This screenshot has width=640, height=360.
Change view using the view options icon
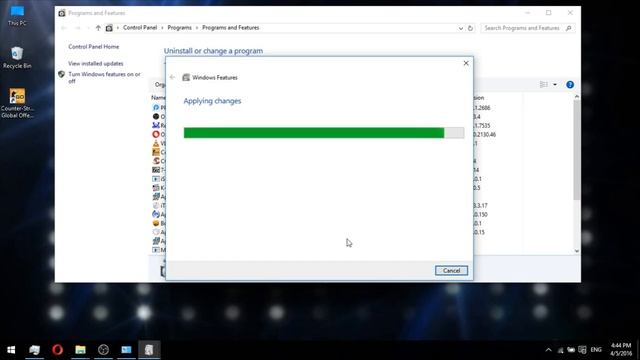(544, 84)
